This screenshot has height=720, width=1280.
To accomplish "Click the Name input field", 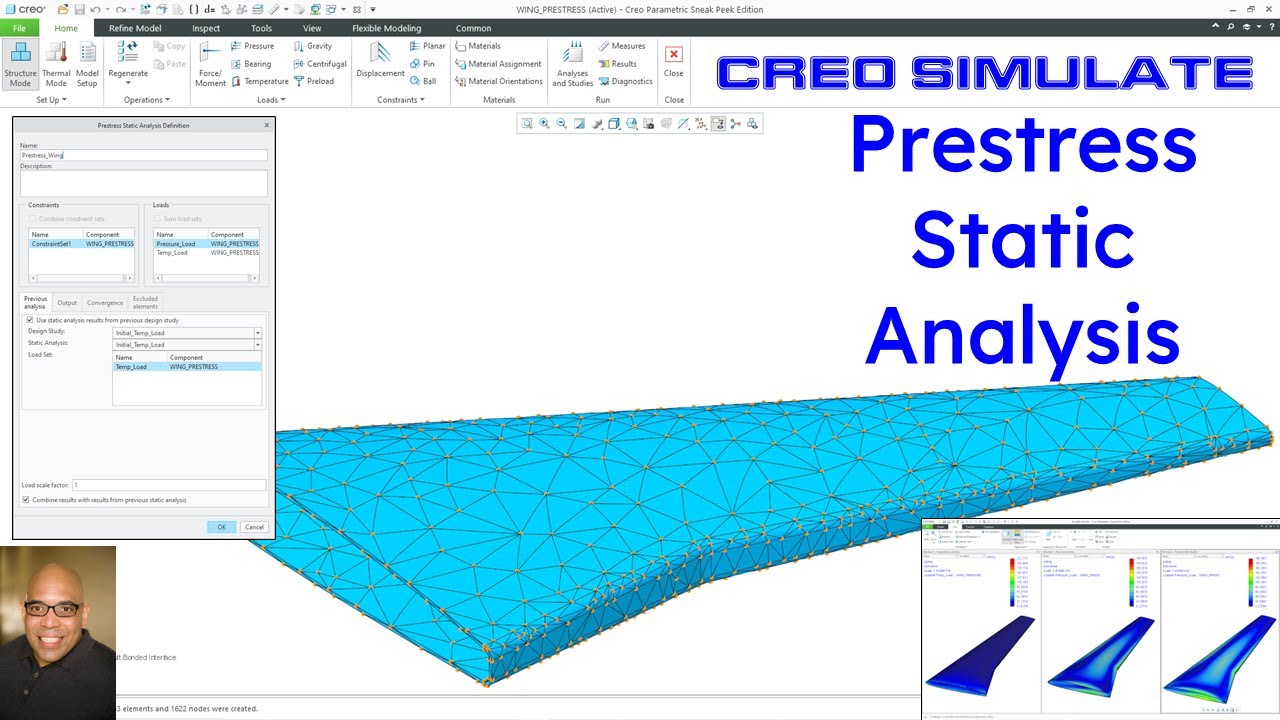I will [143, 156].
